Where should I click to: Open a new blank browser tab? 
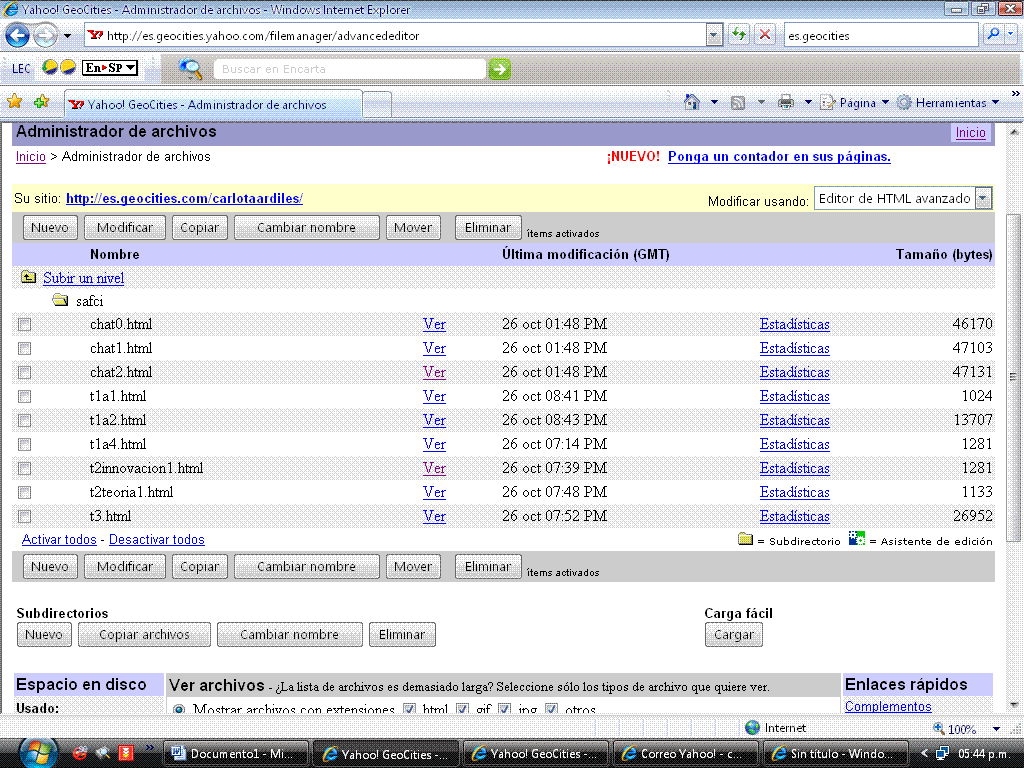point(377,104)
